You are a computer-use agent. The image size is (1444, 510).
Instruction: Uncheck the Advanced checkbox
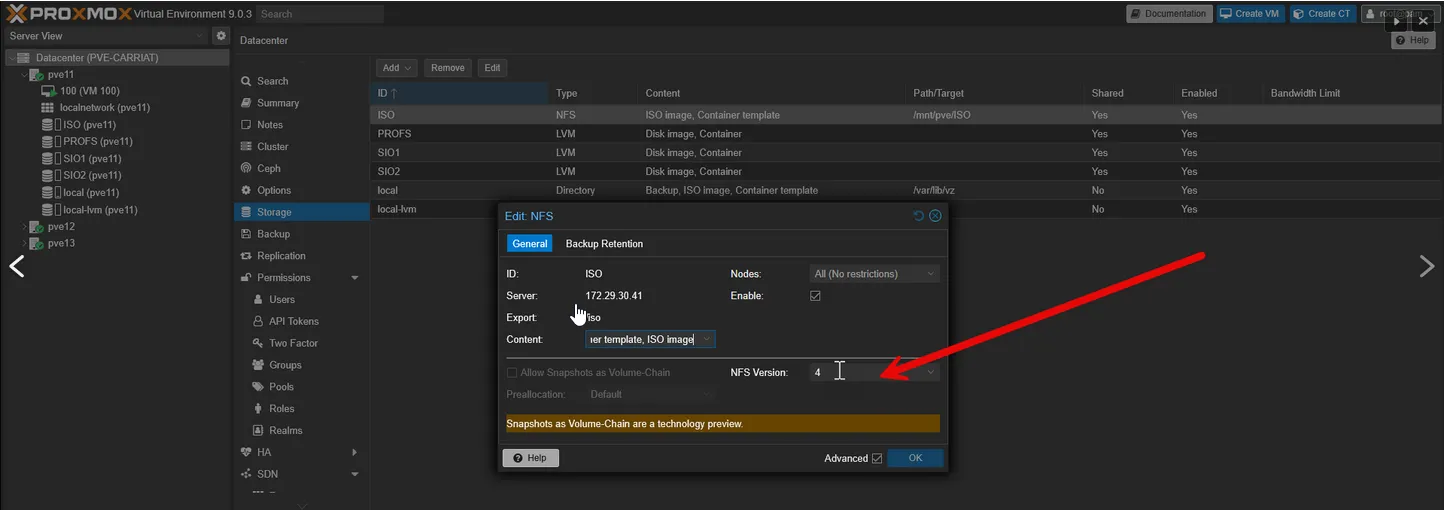point(877,459)
